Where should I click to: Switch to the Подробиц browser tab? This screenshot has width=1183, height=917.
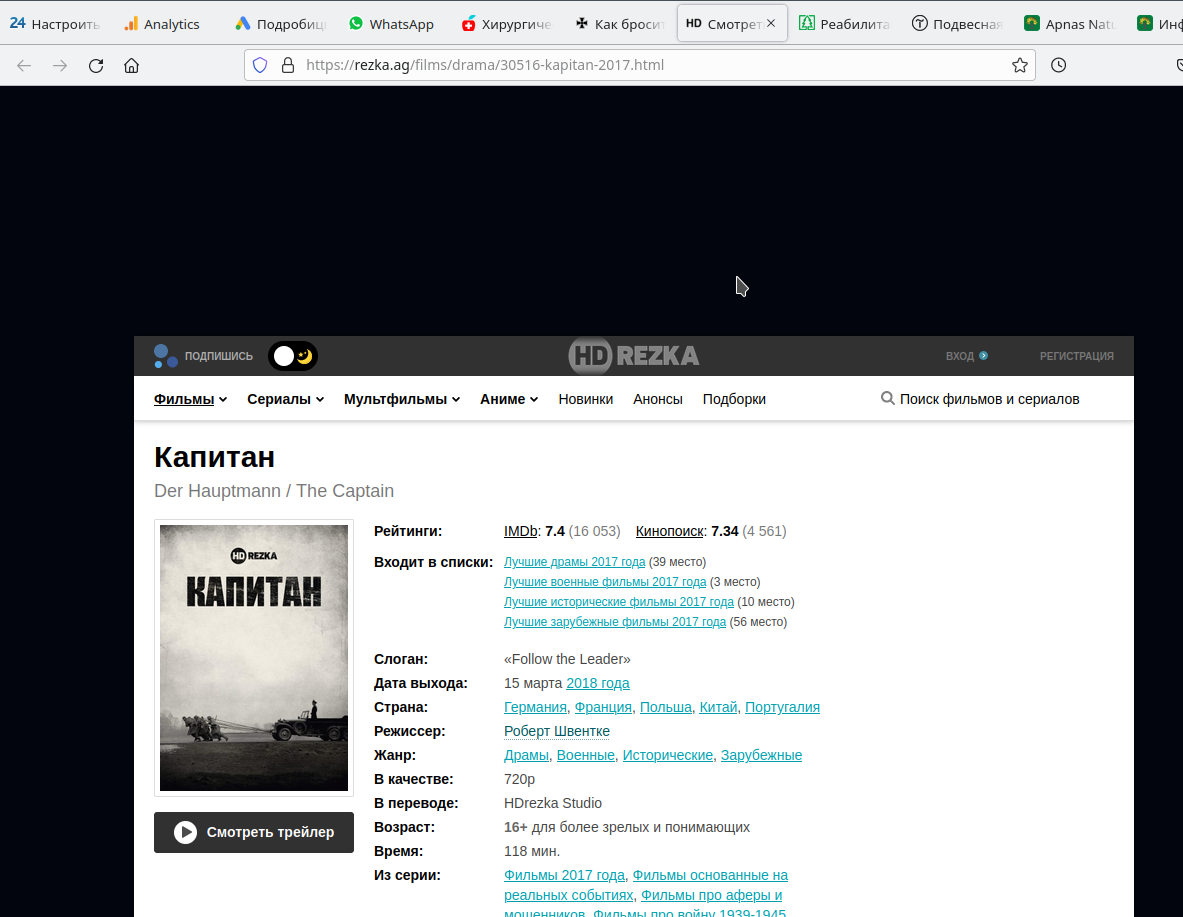[280, 23]
